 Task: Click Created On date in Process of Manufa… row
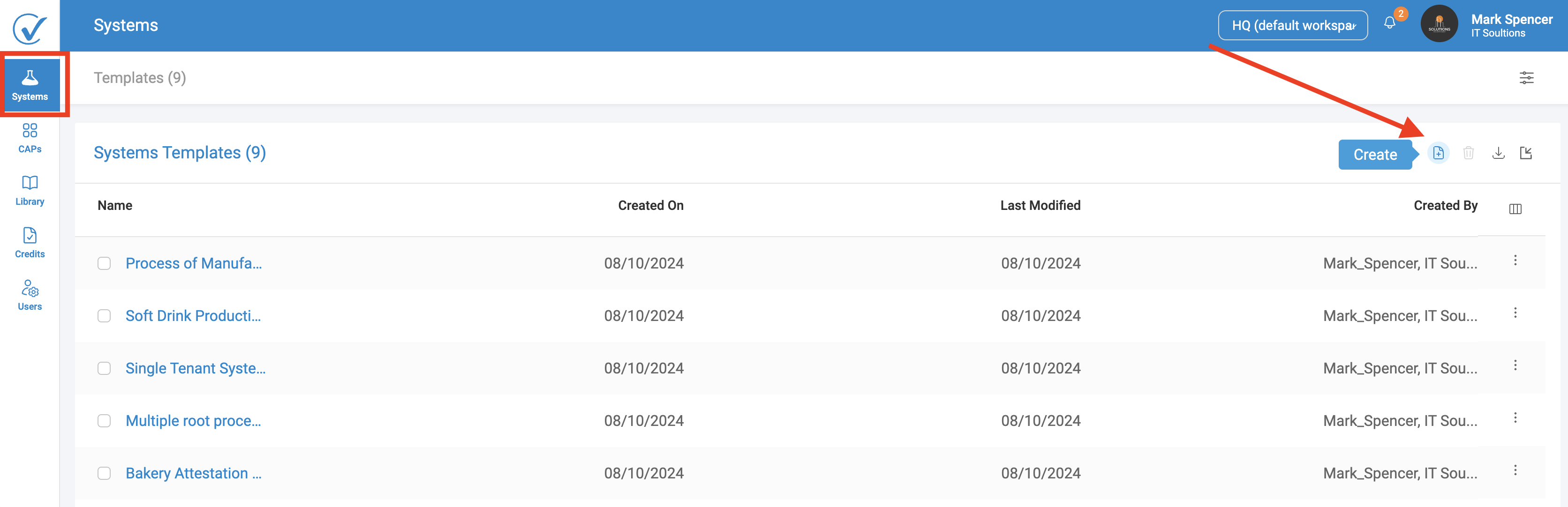click(x=644, y=263)
